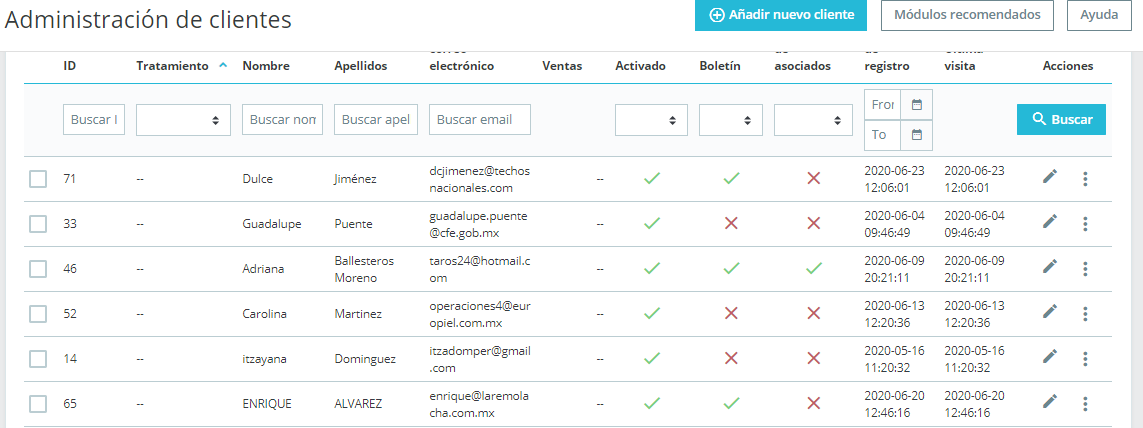
Task: Click the calendar icon beside the From date
Action: pyautogui.click(x=916, y=104)
